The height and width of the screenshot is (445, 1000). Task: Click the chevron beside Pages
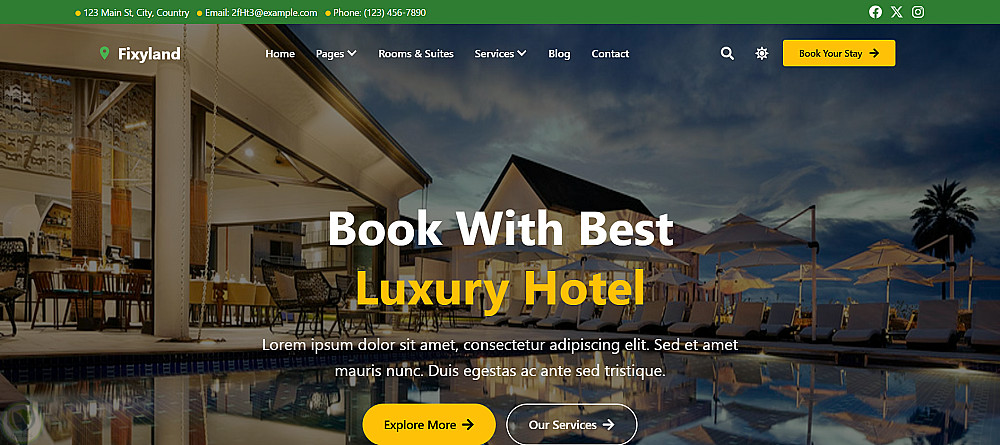(x=352, y=54)
